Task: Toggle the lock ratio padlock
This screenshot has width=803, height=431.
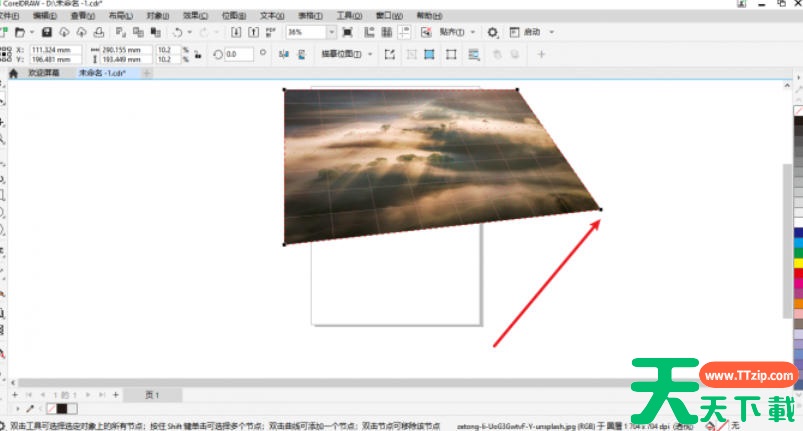Action: [197, 54]
